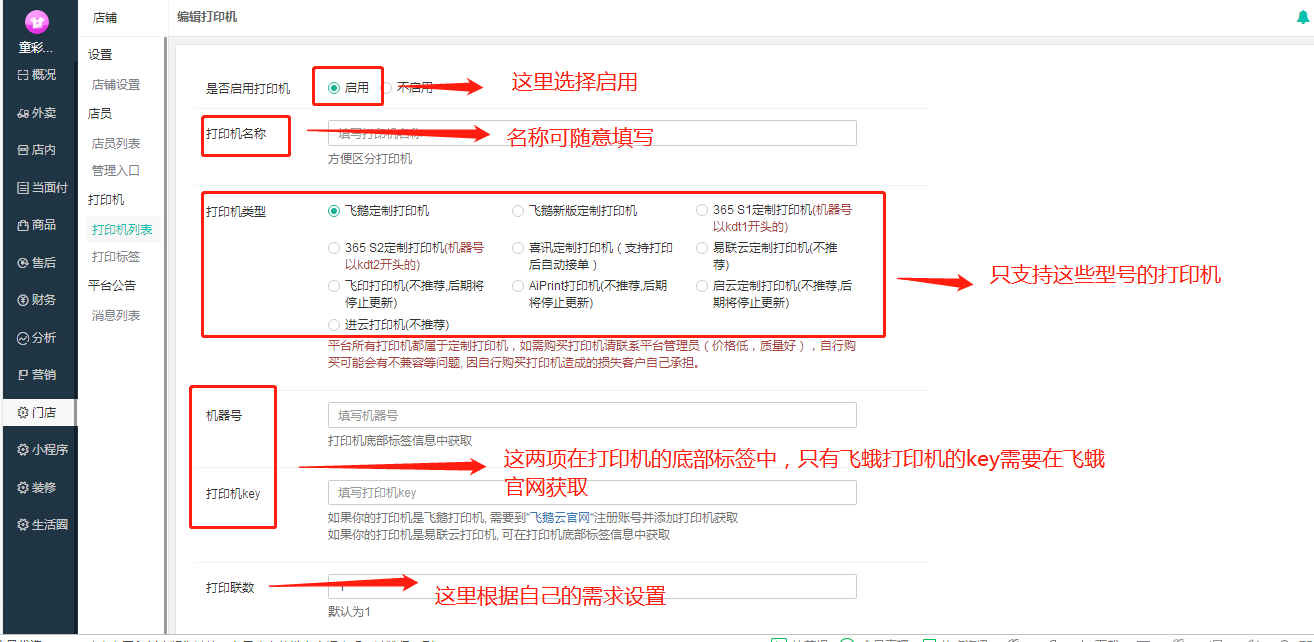Open the 分析 analytics section
The height and width of the screenshot is (642, 1314).
point(37,338)
